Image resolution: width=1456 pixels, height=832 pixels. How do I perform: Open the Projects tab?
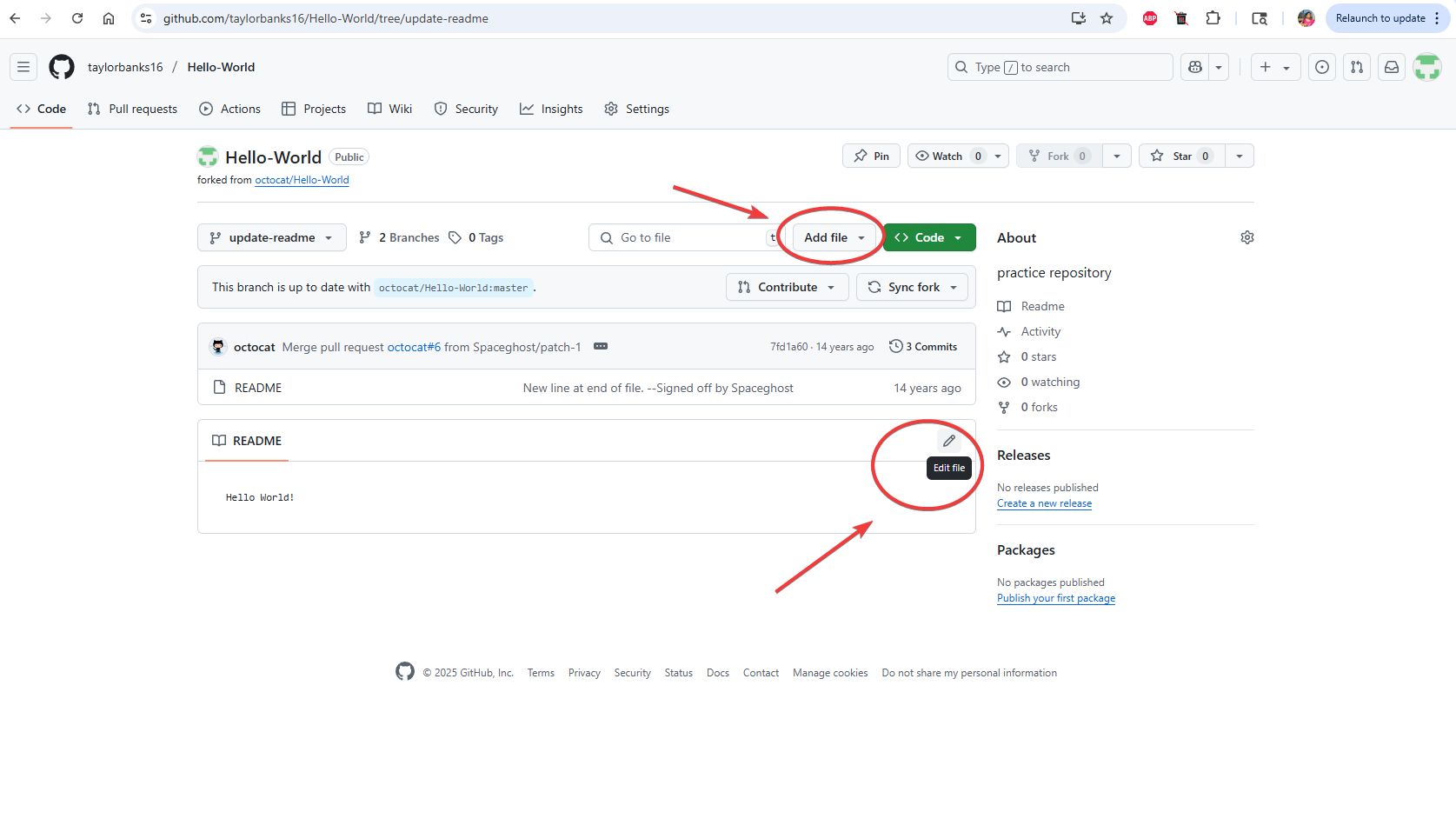[x=314, y=109]
